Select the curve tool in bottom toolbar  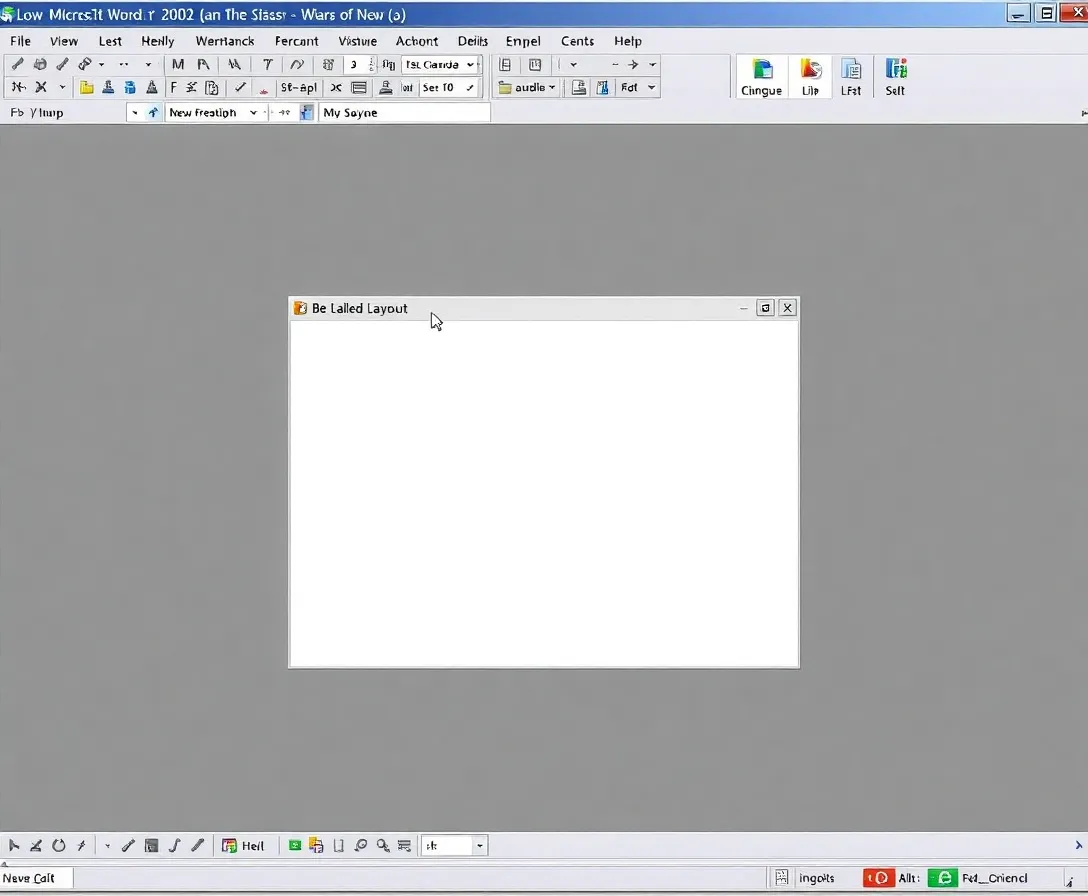point(175,845)
